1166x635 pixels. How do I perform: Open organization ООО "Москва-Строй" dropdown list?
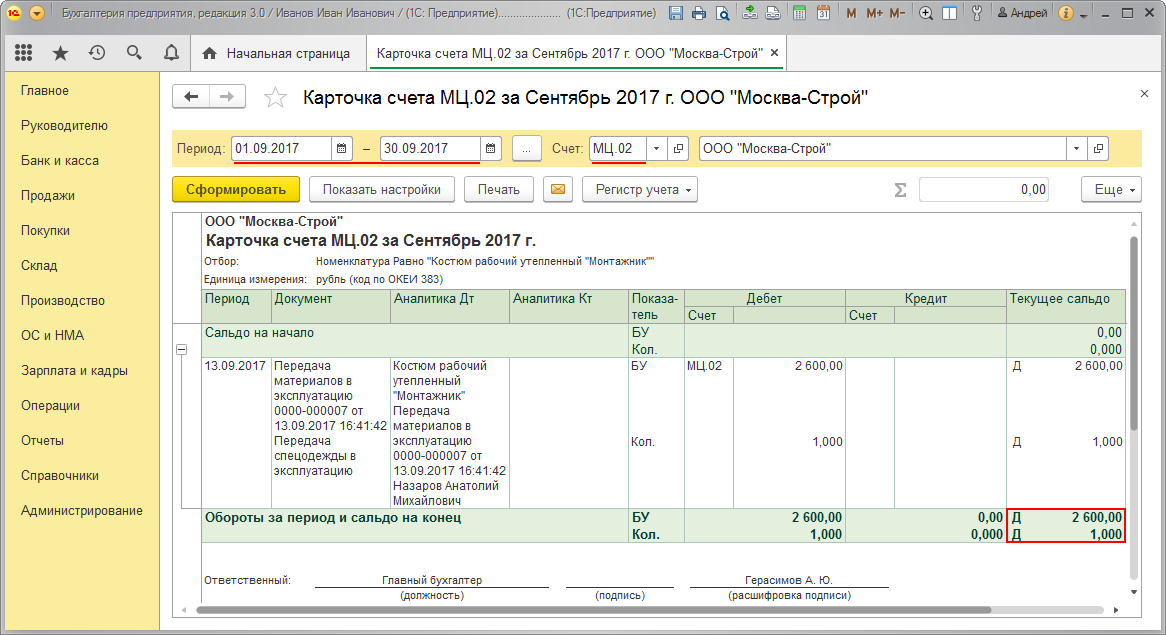tap(1076, 148)
